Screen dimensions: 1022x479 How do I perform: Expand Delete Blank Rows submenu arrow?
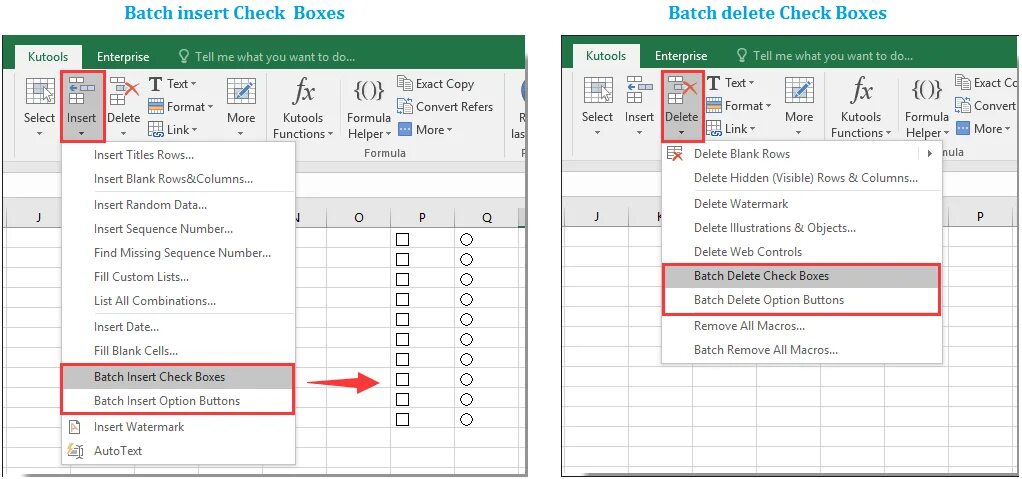click(929, 154)
